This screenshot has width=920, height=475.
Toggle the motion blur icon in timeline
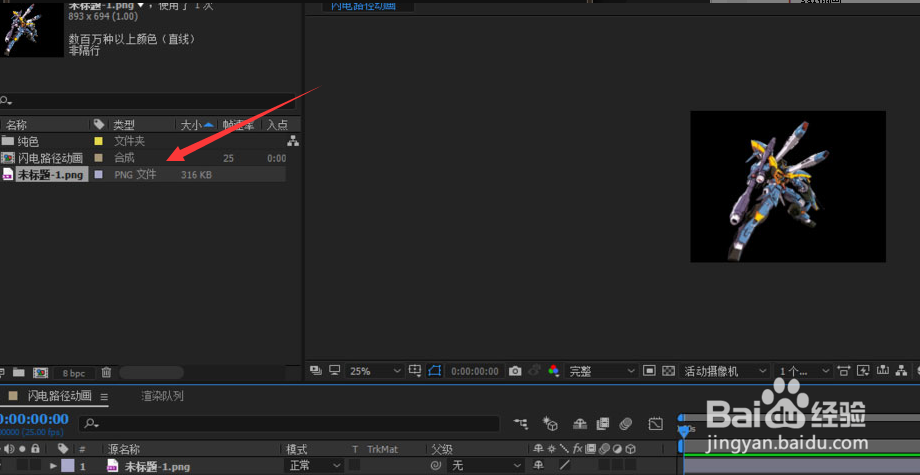pyautogui.click(x=625, y=423)
